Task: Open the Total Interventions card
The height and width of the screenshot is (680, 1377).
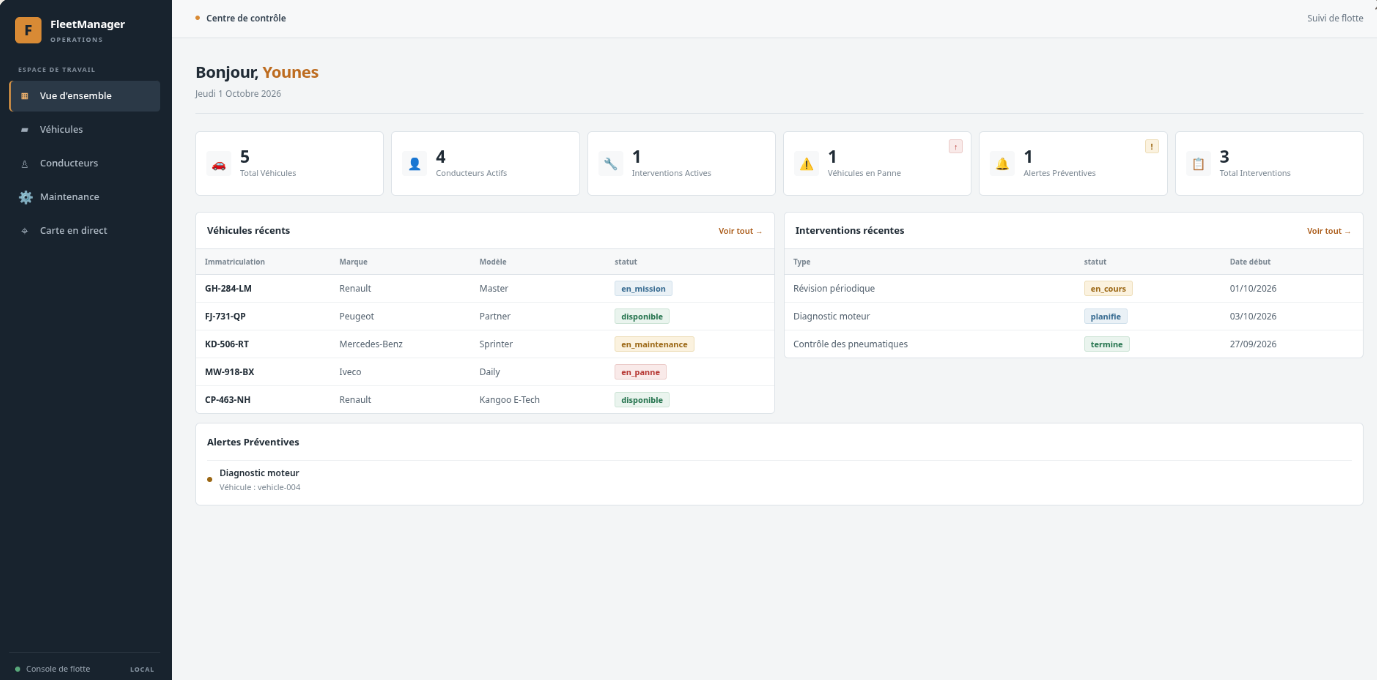Action: 1269,164
